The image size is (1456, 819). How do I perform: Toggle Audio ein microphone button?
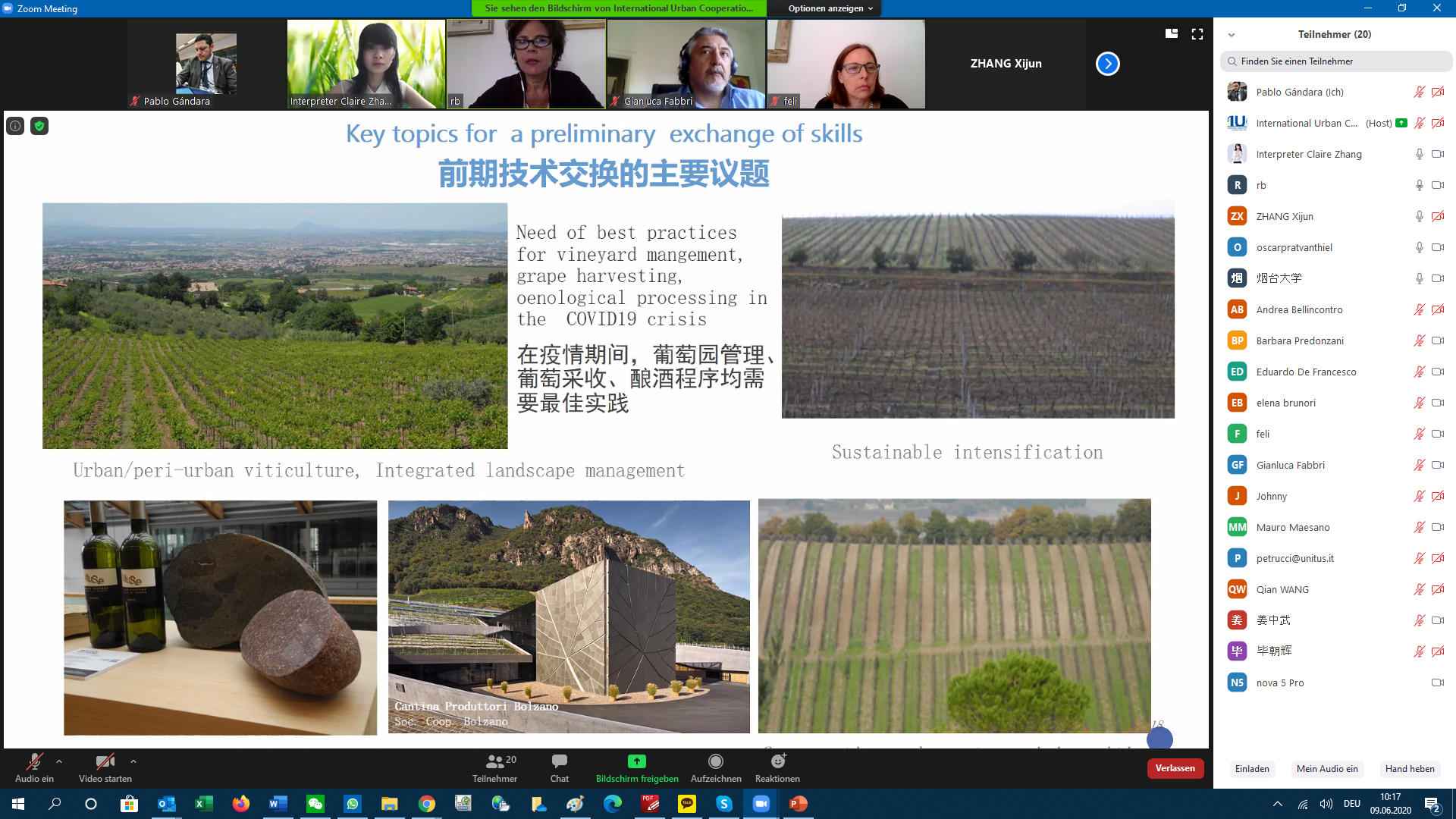pos(34,761)
